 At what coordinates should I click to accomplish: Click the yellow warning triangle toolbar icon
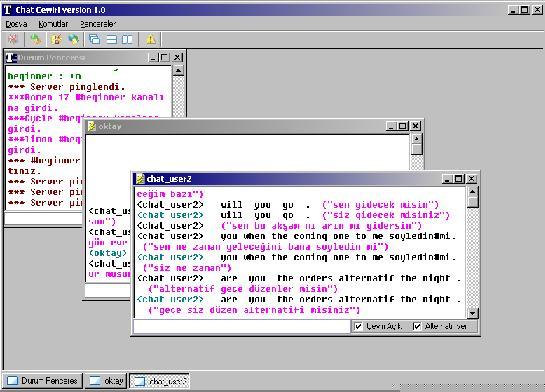pos(151,39)
